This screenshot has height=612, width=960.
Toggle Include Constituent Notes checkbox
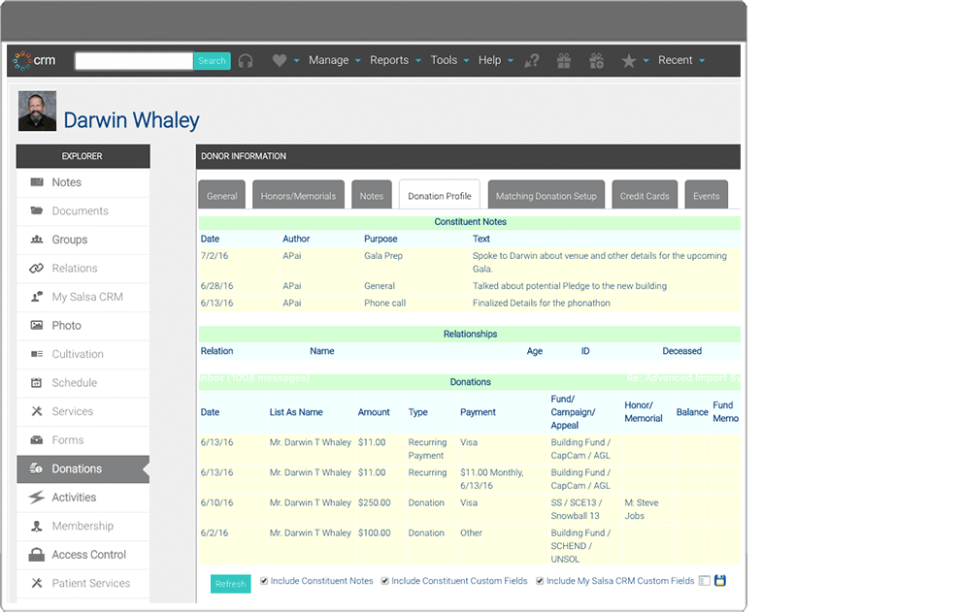coord(264,581)
